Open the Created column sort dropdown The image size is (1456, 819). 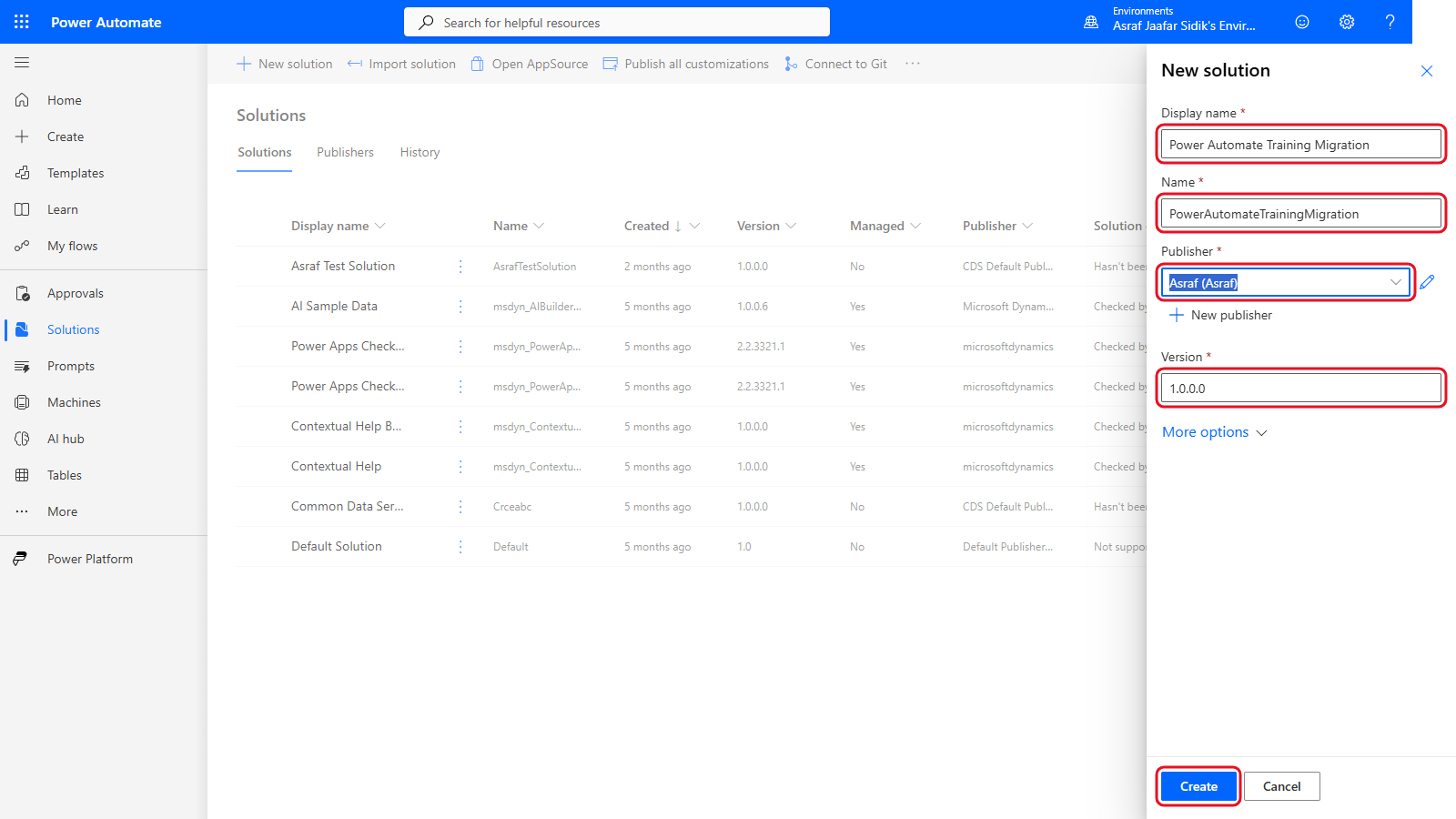695,226
